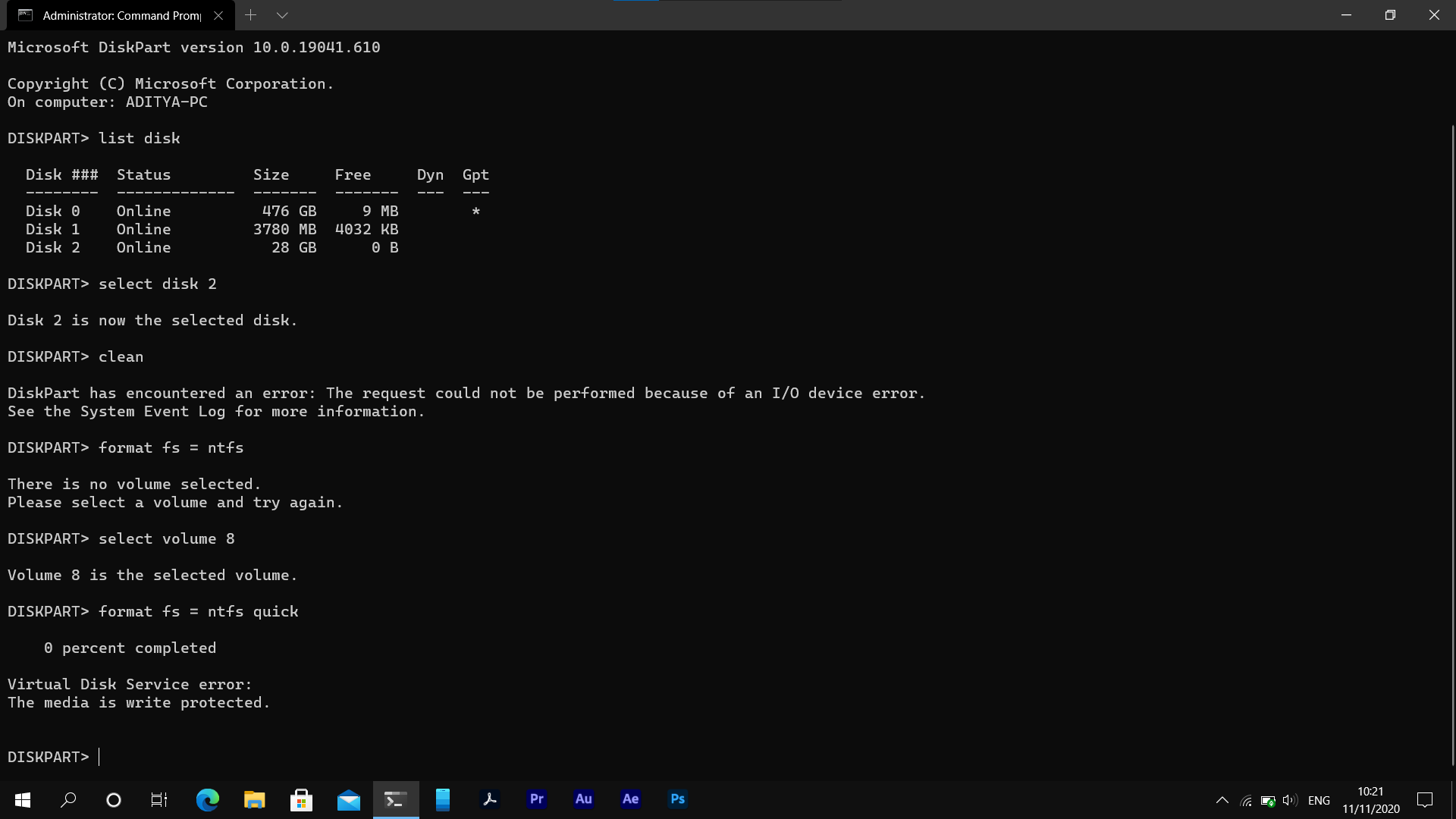Viewport: 1456px width, 819px height.
Task: Switch input language ENG indicator
Action: tap(1319, 800)
